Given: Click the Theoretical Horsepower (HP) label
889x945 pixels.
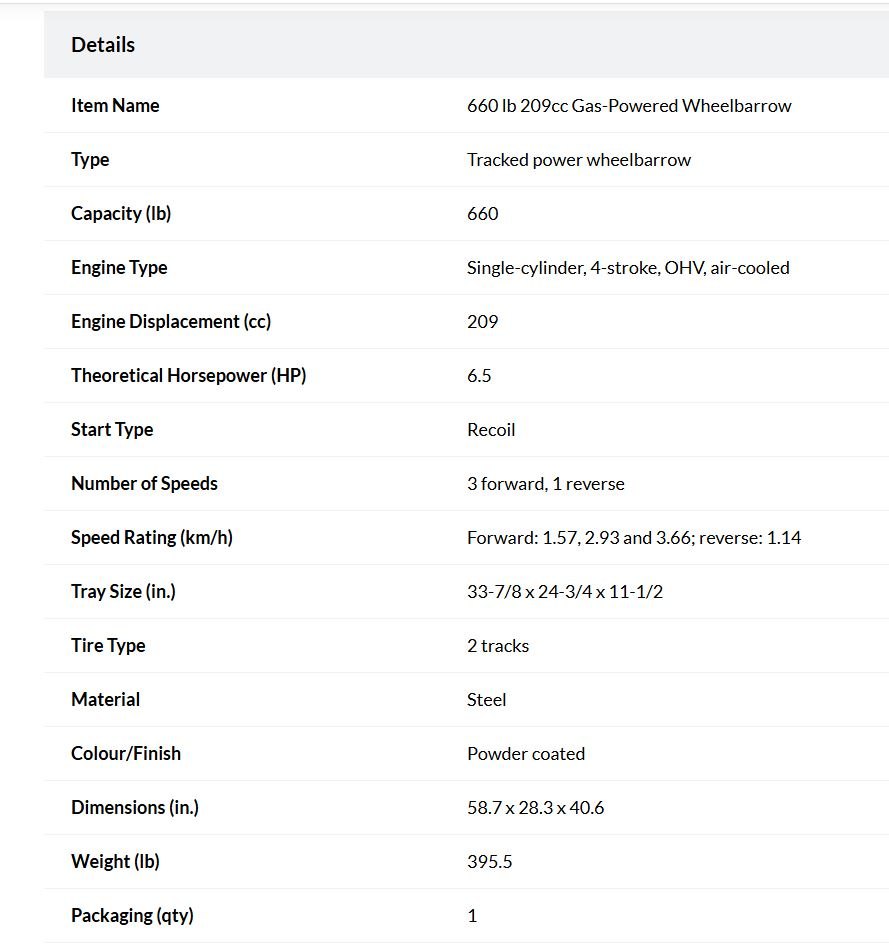Looking at the screenshot, I should coord(189,375).
